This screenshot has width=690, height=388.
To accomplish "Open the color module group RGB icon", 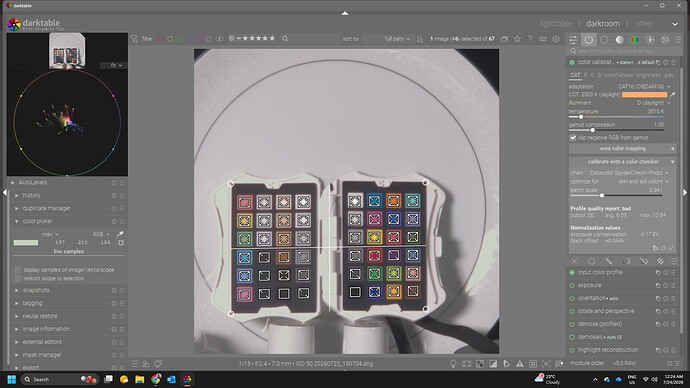I will click(x=635, y=40).
